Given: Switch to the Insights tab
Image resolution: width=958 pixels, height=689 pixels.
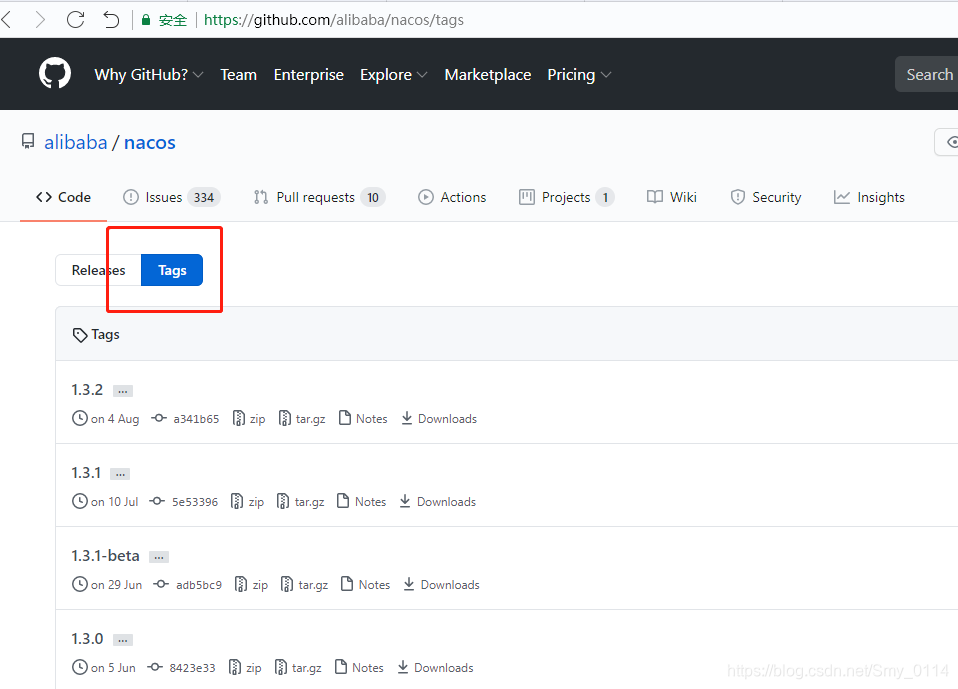Looking at the screenshot, I should tap(869, 197).
